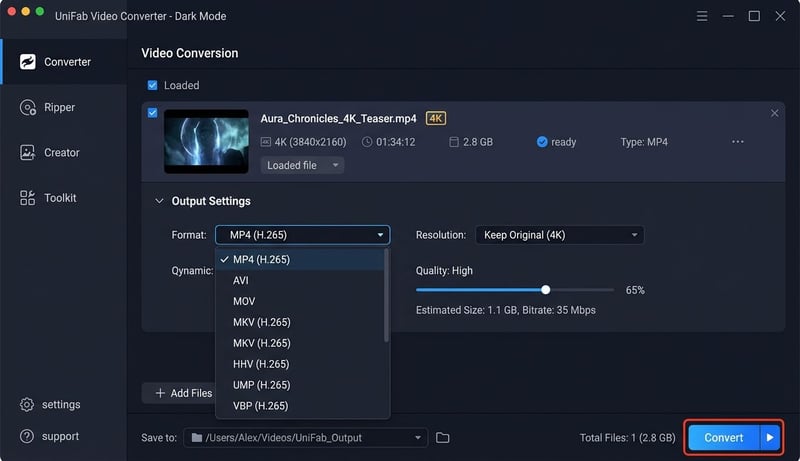Remove Aura_Chronicles file with X

coord(774,113)
